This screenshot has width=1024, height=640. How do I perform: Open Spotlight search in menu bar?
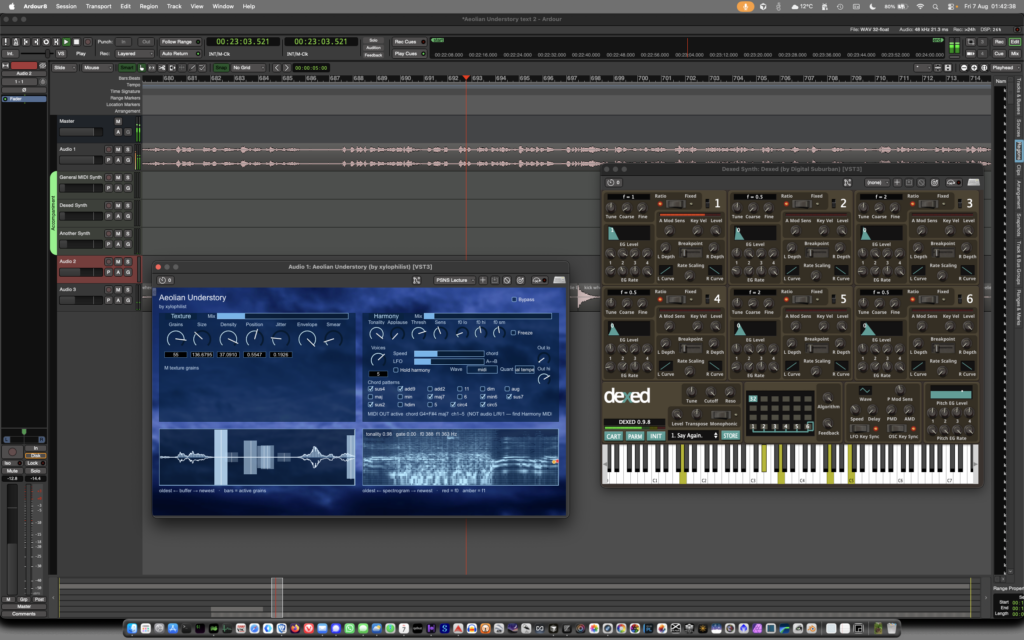pos(935,7)
